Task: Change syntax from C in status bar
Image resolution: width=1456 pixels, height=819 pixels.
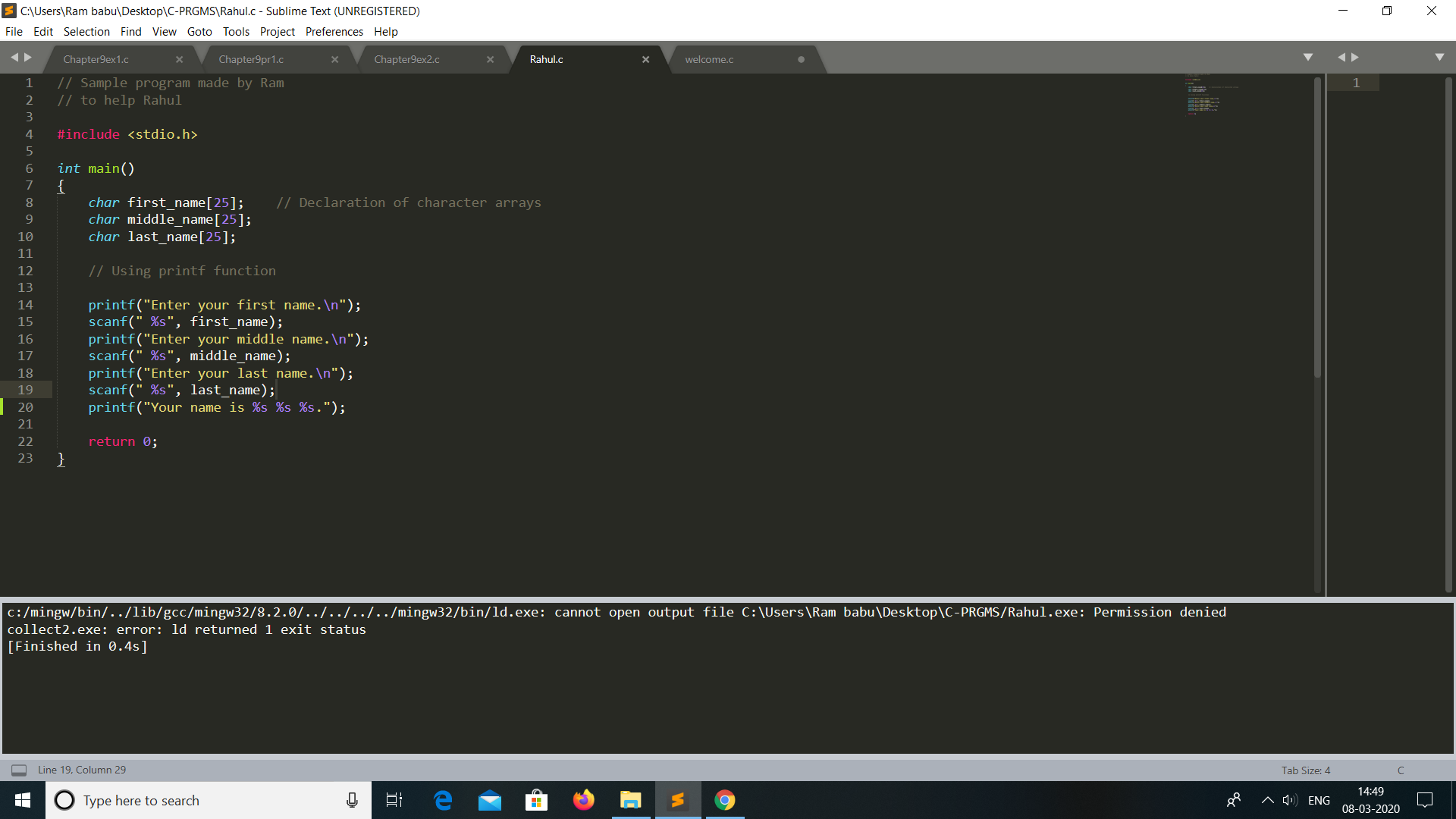Action: click(x=1401, y=770)
